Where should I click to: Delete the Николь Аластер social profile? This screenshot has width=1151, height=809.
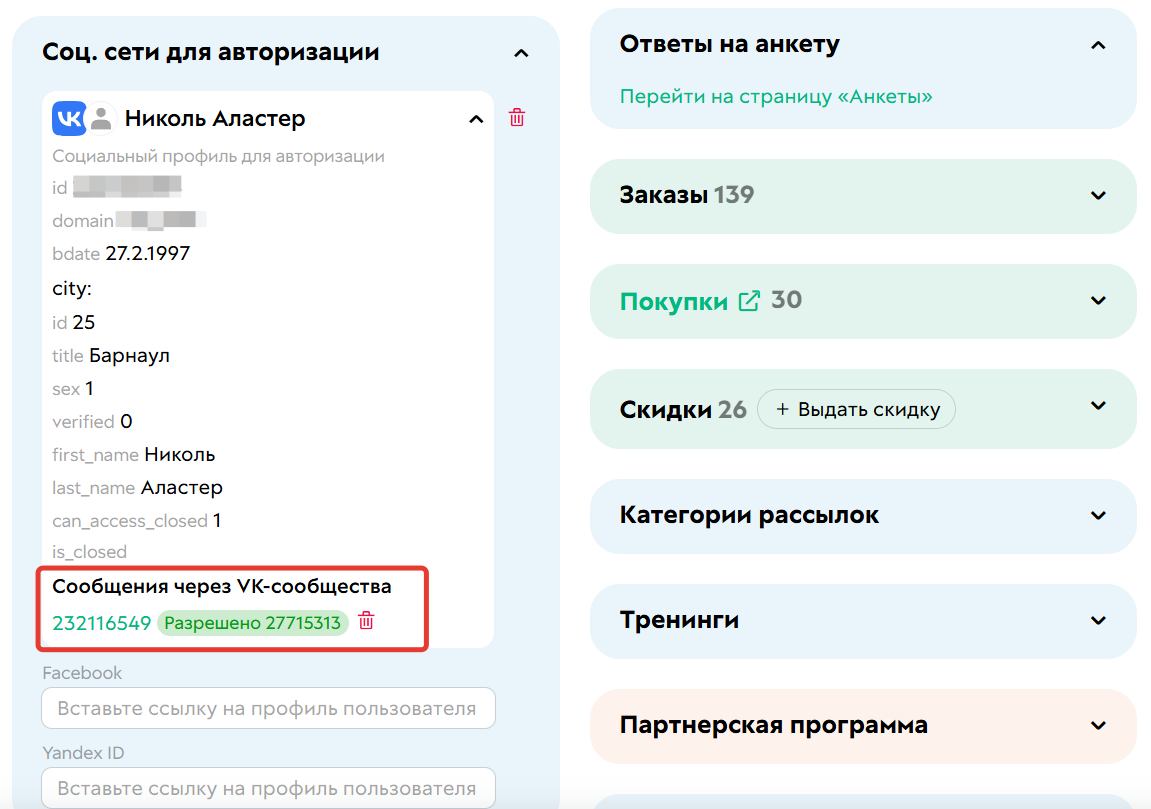click(x=517, y=117)
